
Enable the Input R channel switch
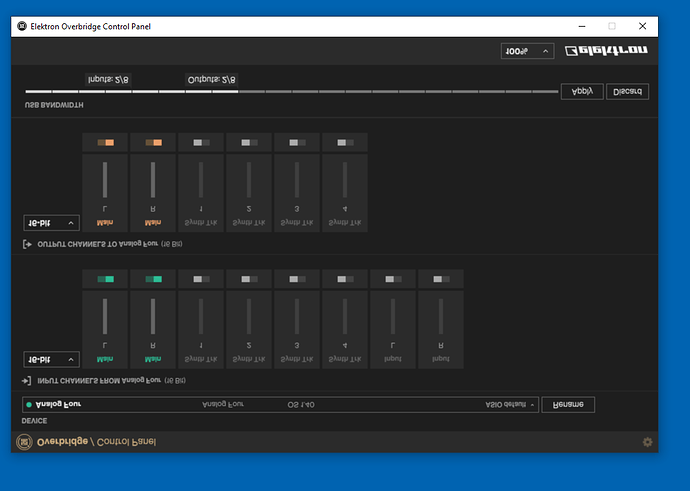coord(441,279)
